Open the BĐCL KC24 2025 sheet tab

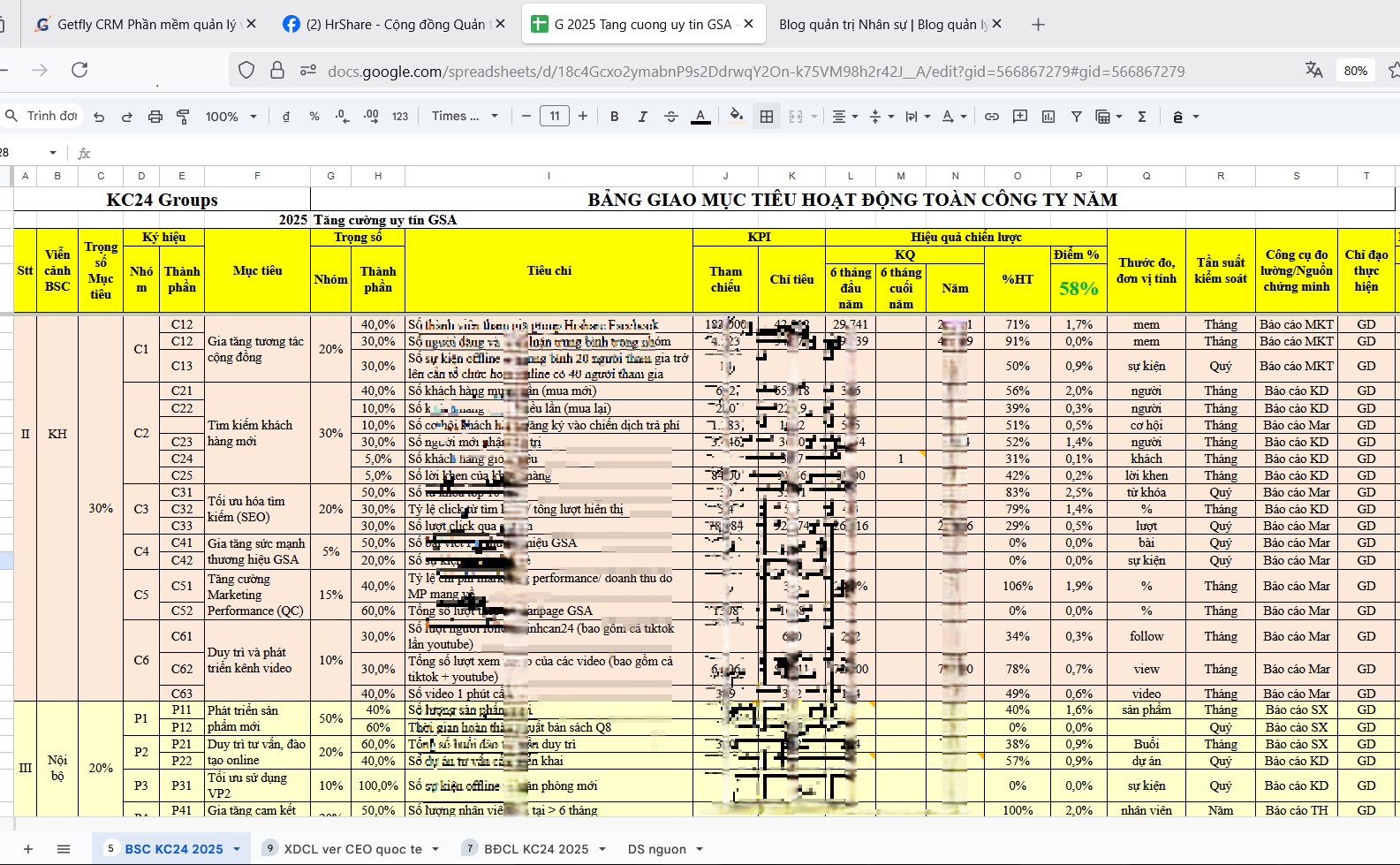coord(535,849)
